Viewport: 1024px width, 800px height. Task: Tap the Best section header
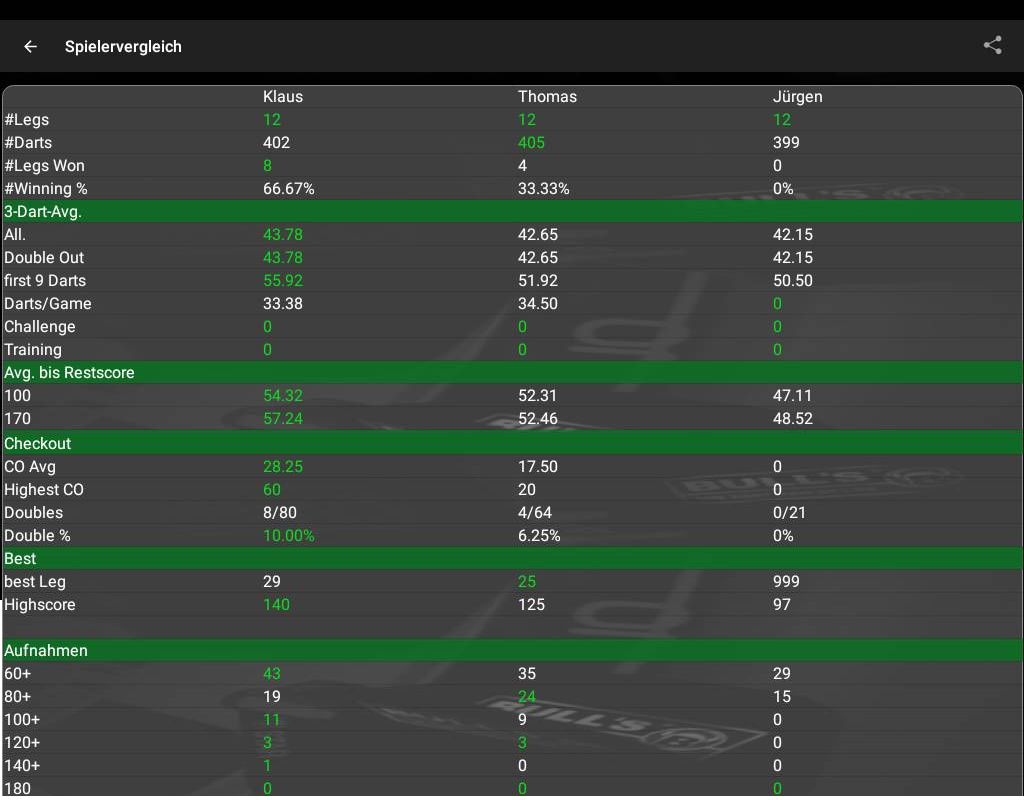coord(20,558)
